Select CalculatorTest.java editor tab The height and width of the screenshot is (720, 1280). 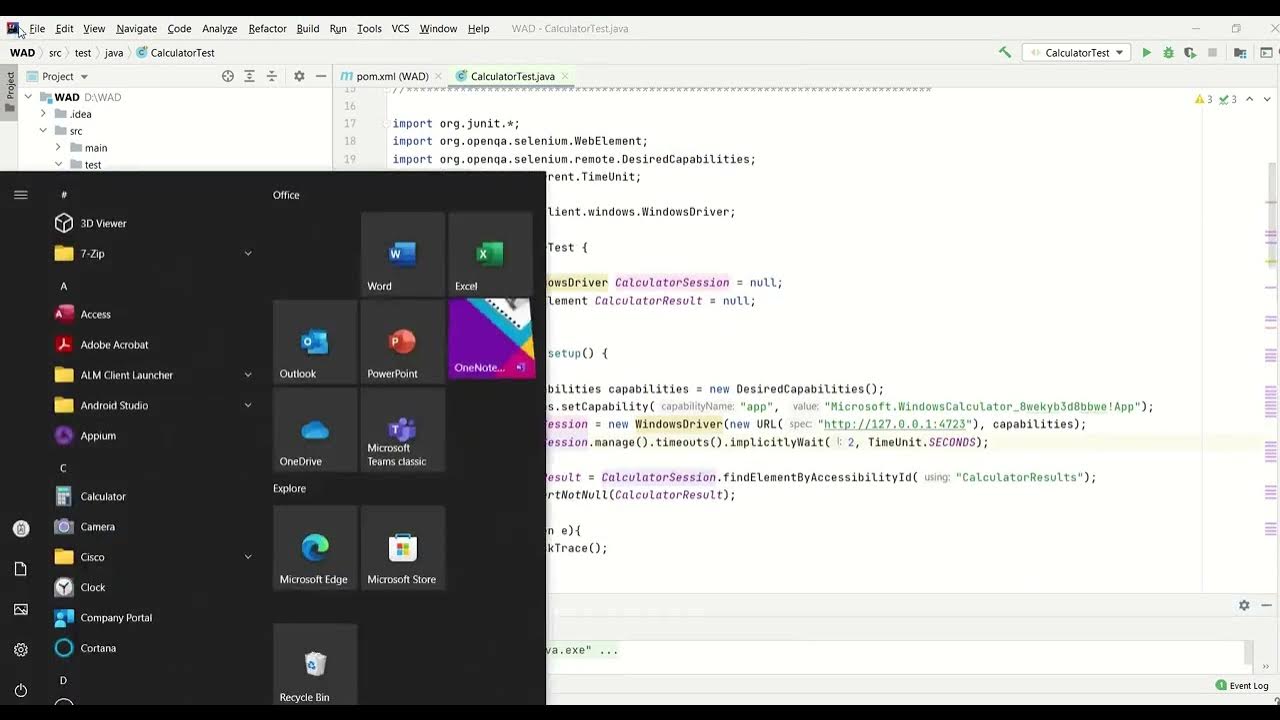coord(512,76)
